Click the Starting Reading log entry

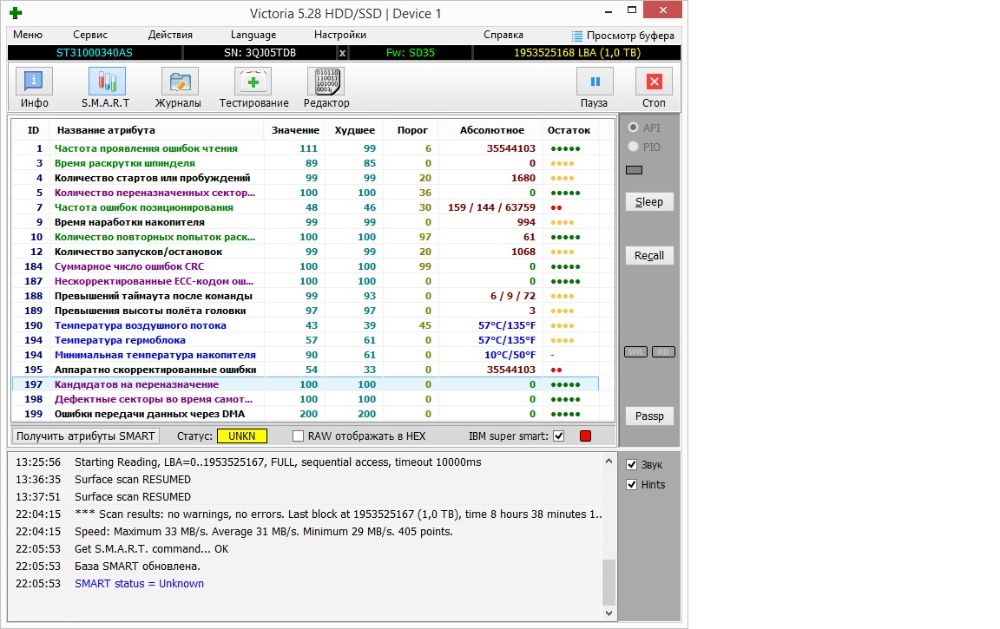pos(277,462)
